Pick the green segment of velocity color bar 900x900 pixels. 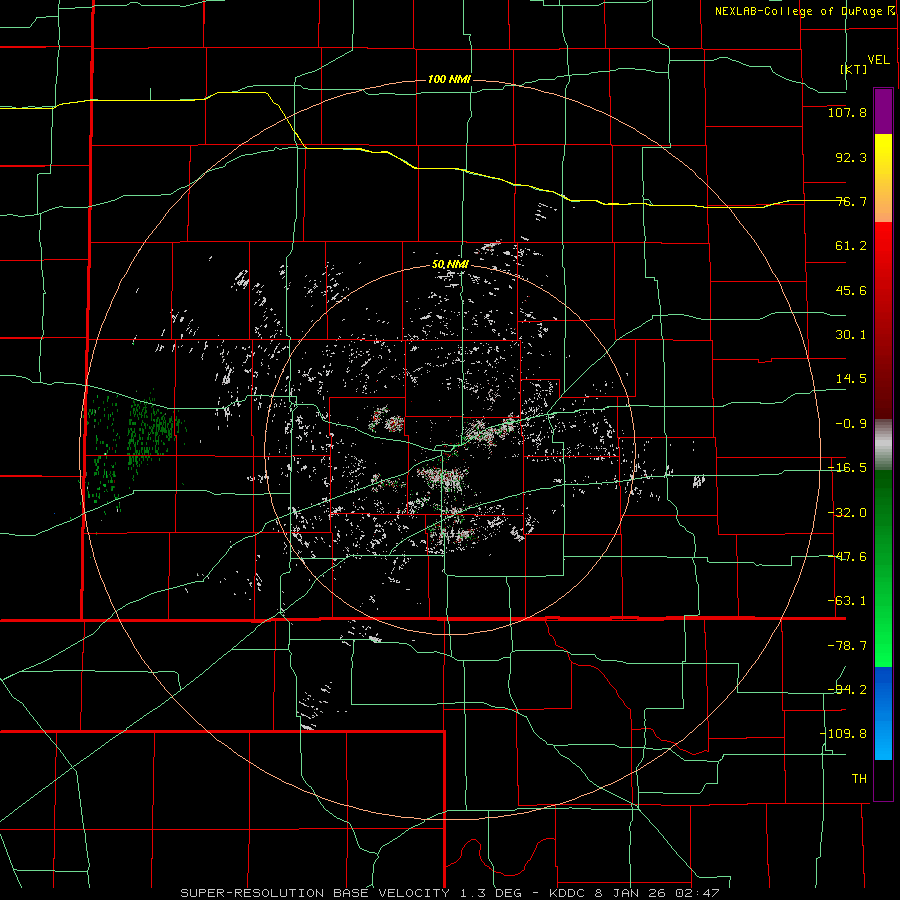coord(883,568)
